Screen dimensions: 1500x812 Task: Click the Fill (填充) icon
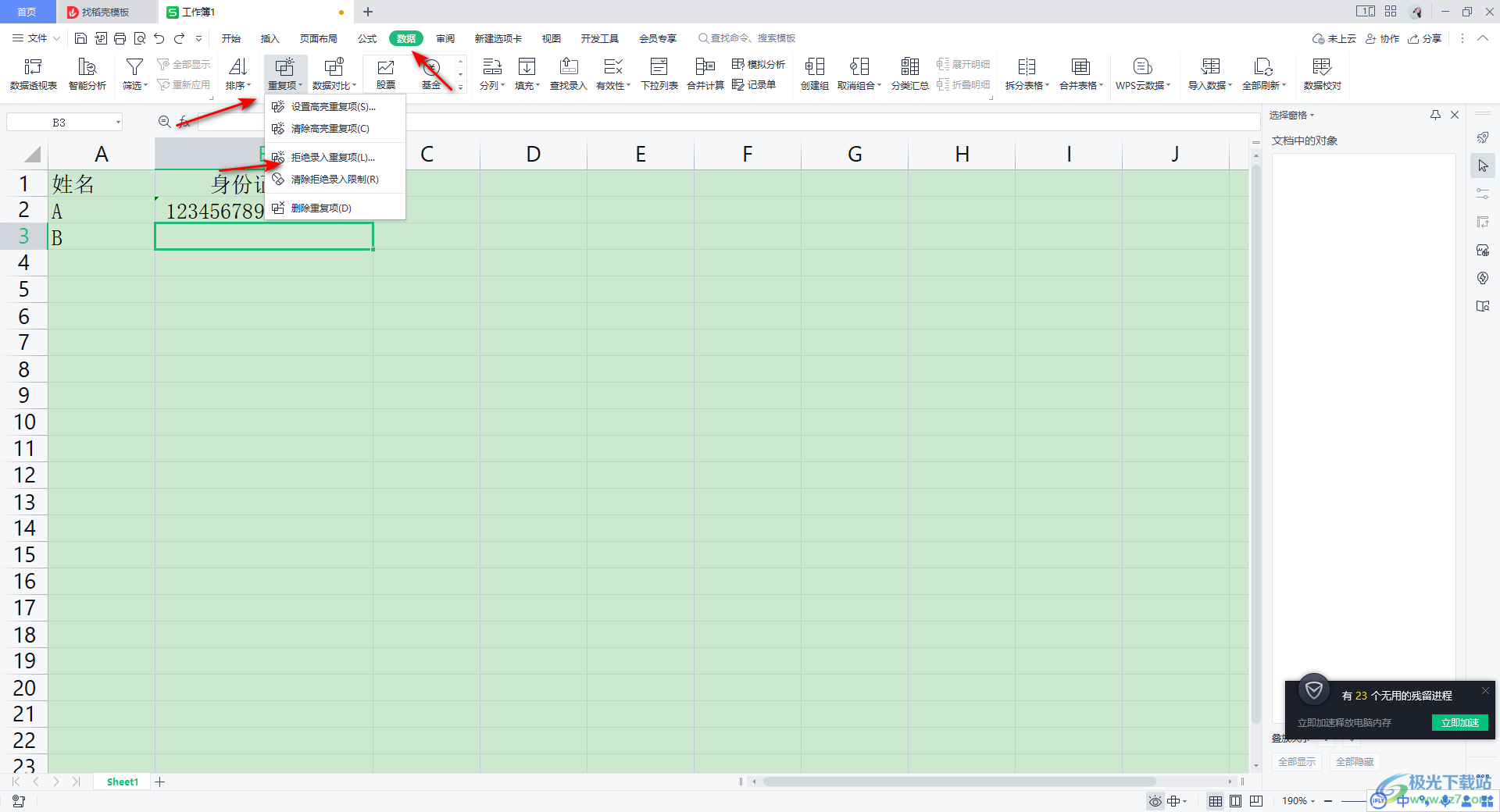coord(527,67)
